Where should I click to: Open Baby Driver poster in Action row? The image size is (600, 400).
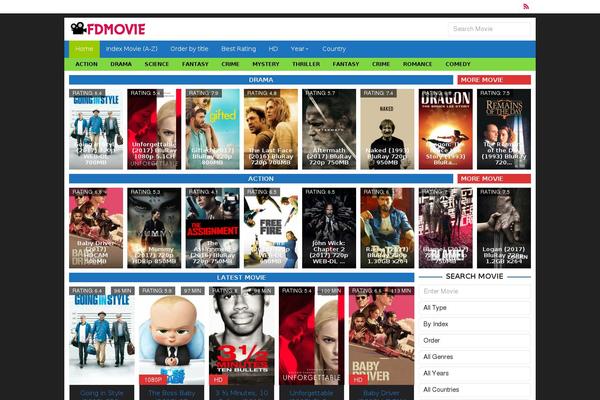(x=96, y=228)
